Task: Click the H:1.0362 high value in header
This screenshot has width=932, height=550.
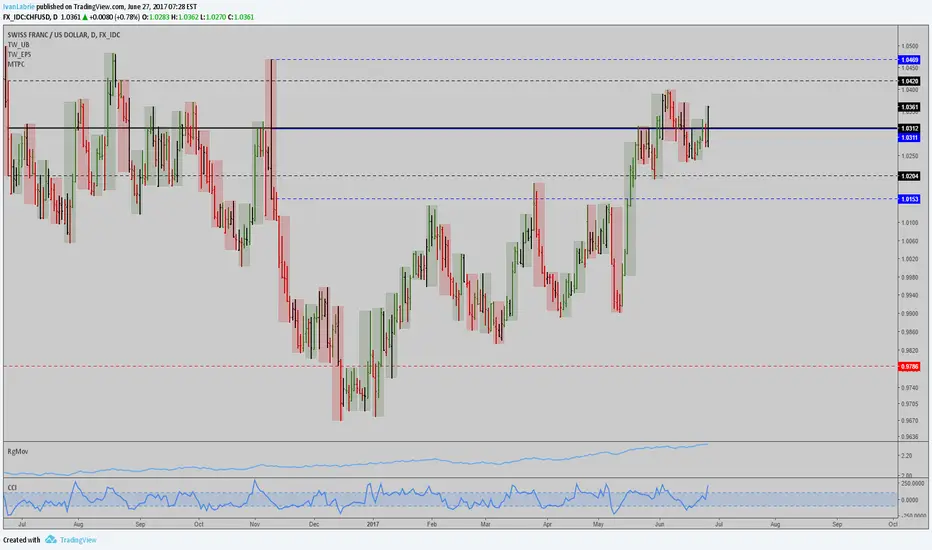Action: tap(184, 17)
